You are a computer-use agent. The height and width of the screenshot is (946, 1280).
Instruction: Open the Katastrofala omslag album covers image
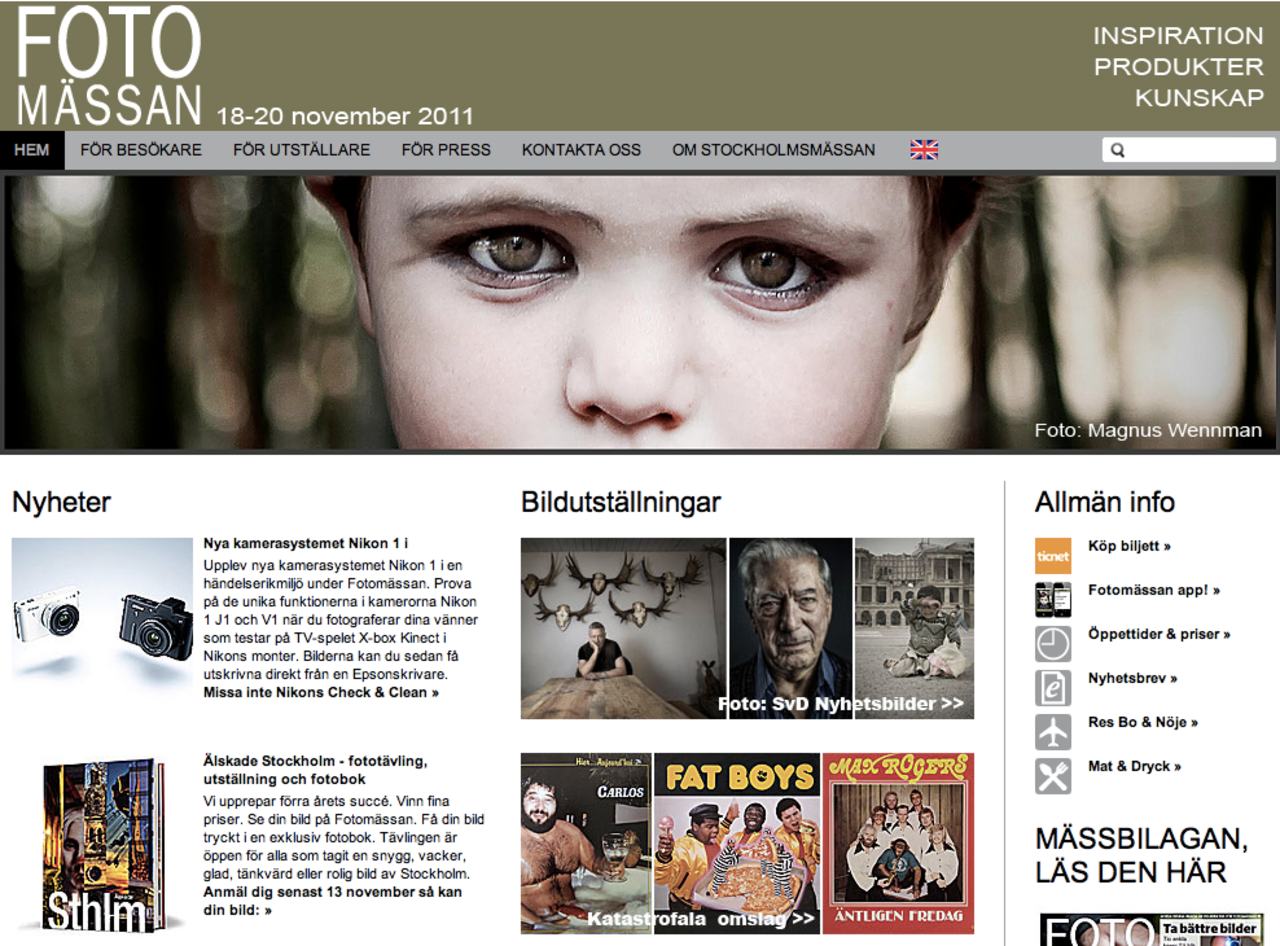pos(747,843)
